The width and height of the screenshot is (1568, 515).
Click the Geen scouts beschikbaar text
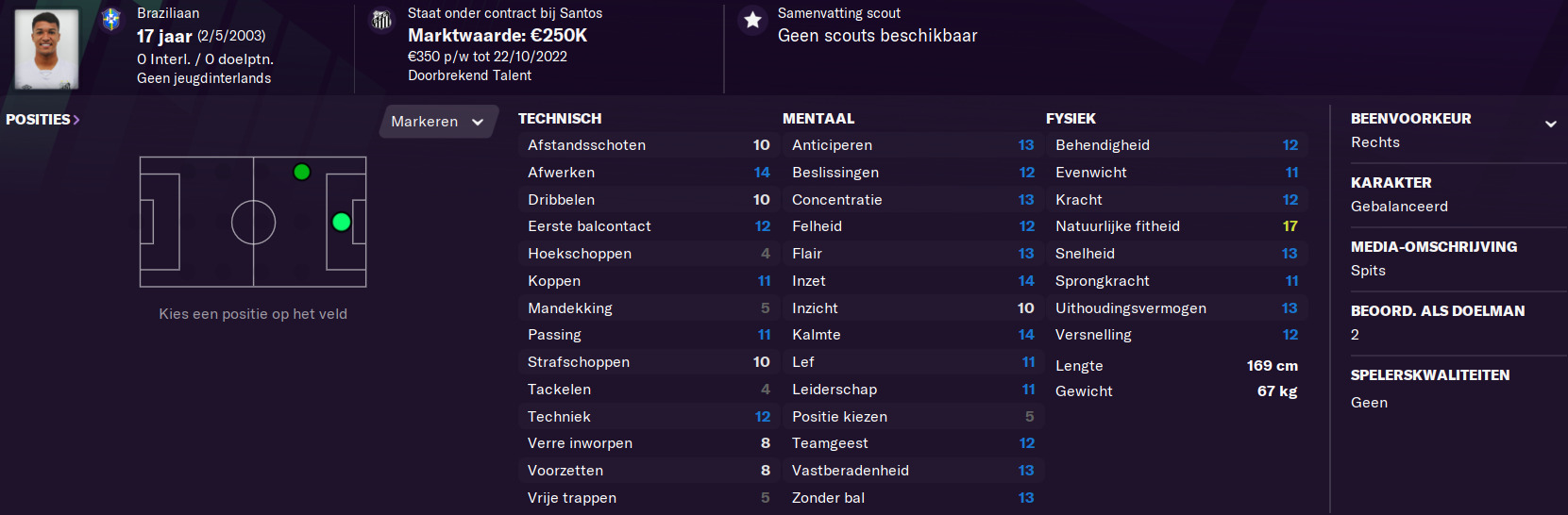877,36
